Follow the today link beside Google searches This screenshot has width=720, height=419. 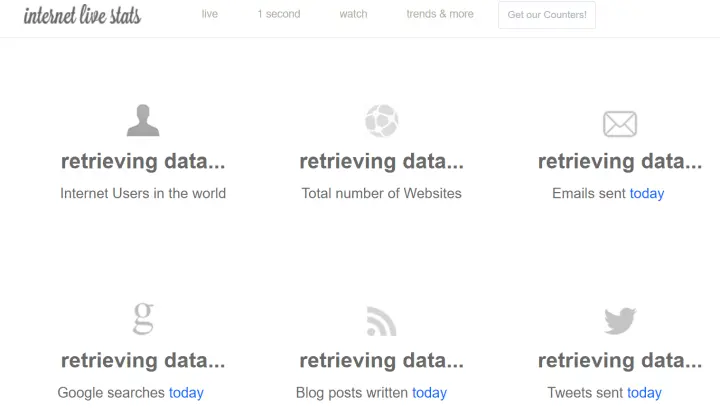point(186,393)
